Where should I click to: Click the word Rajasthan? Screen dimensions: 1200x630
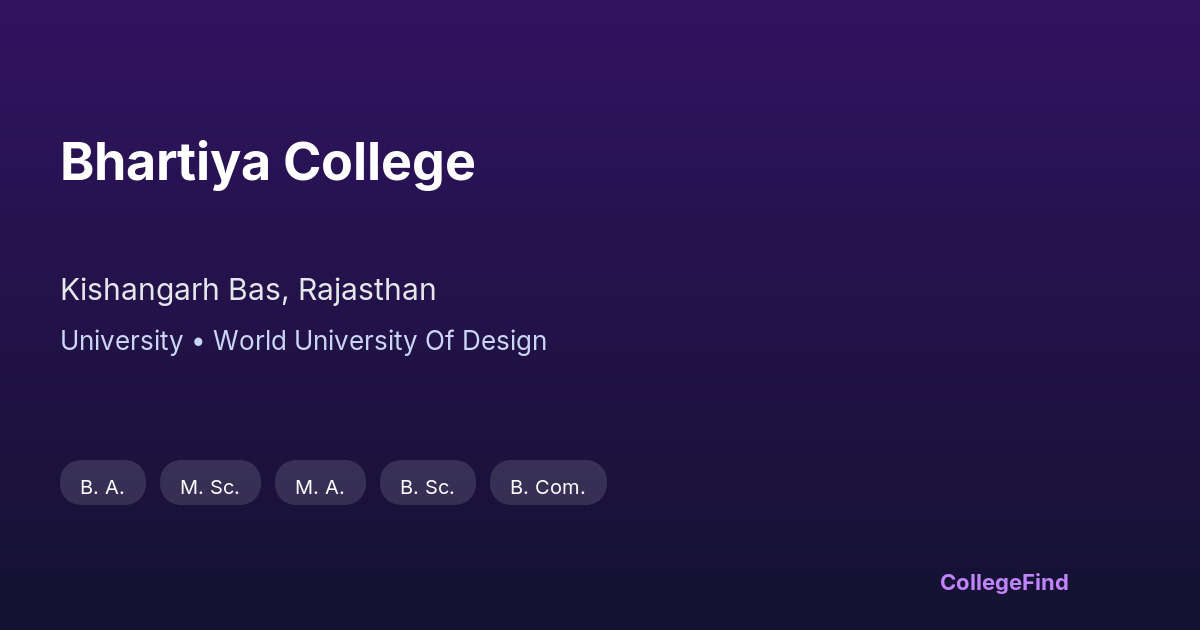[367, 290]
